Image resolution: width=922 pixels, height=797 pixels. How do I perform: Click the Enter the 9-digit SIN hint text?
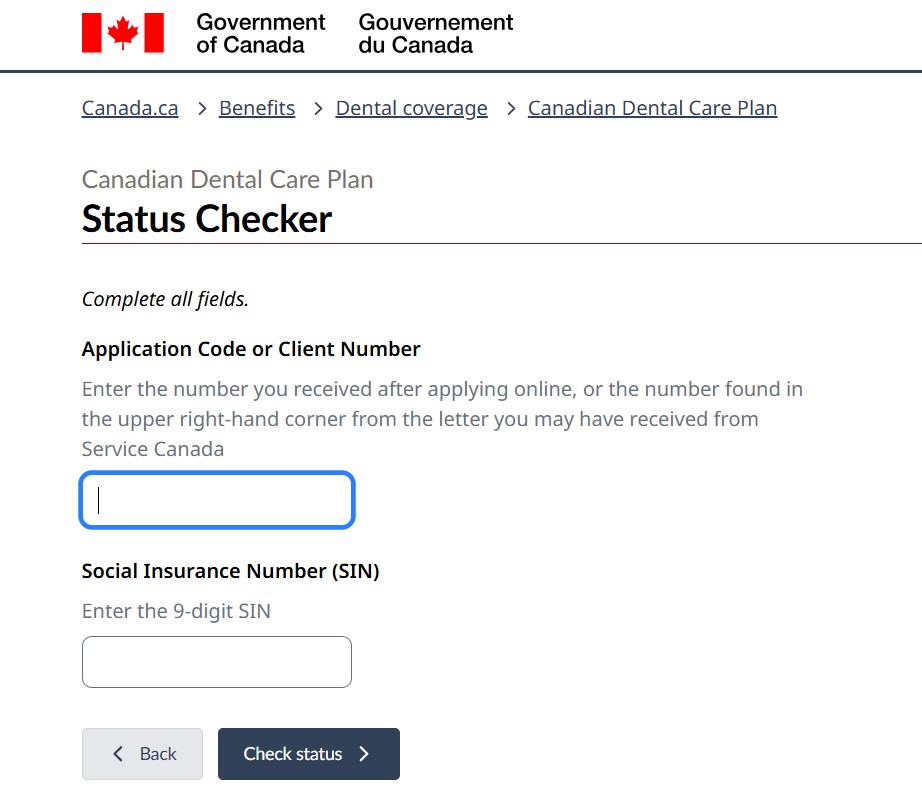pyautogui.click(x=176, y=611)
